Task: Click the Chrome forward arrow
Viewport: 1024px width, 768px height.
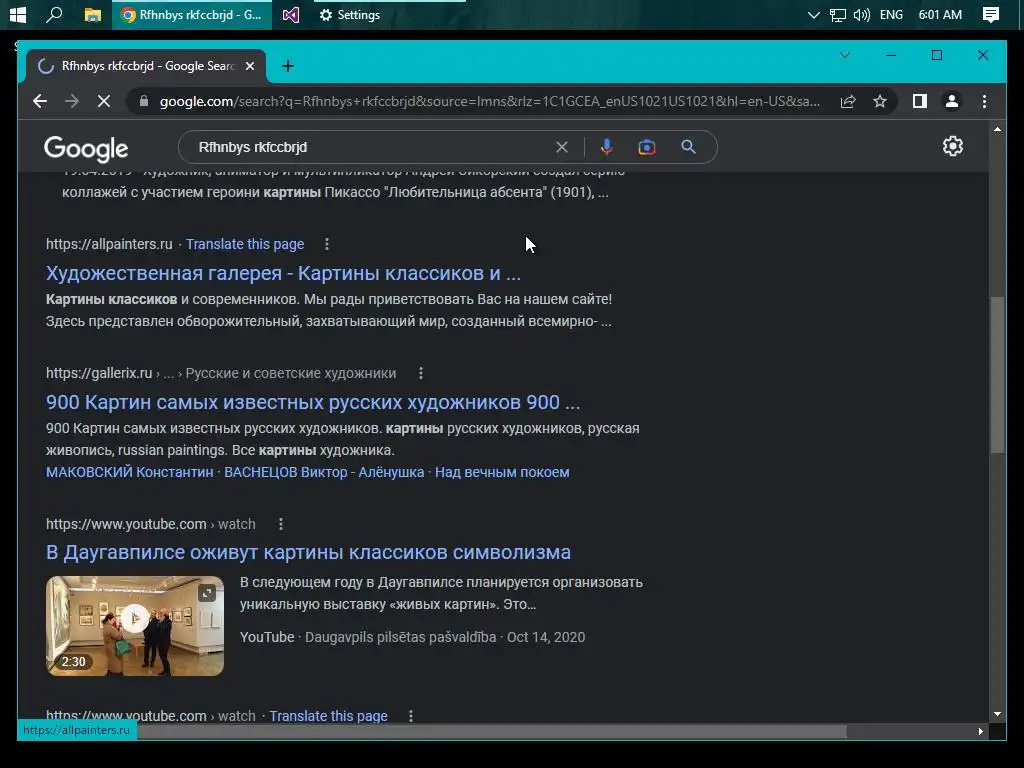Action: point(72,101)
